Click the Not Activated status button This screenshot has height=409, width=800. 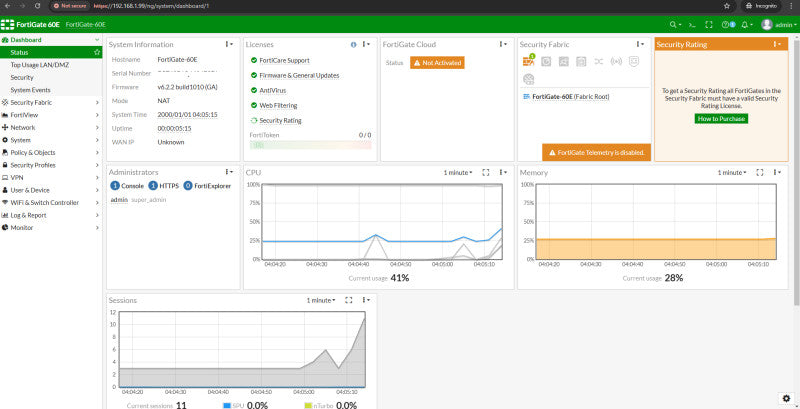(437, 63)
